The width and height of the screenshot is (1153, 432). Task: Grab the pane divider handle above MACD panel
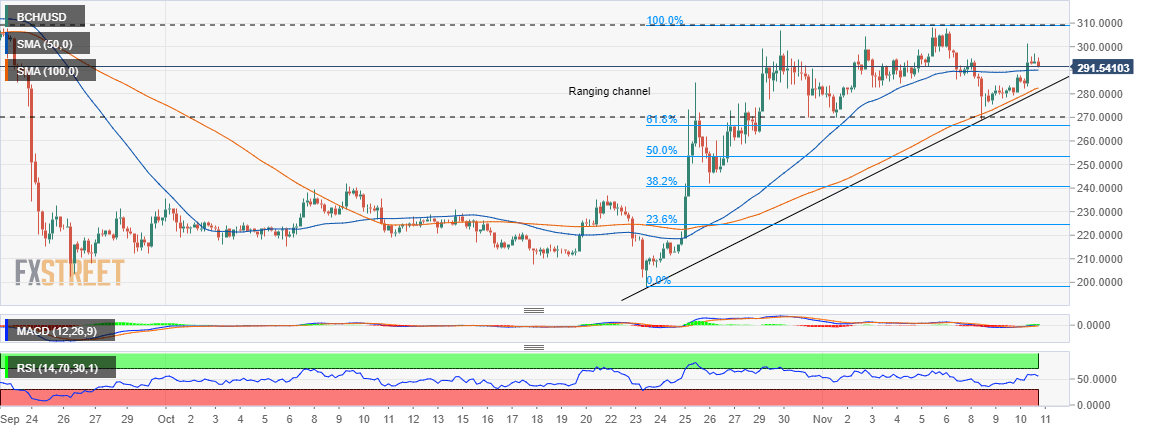point(534,310)
